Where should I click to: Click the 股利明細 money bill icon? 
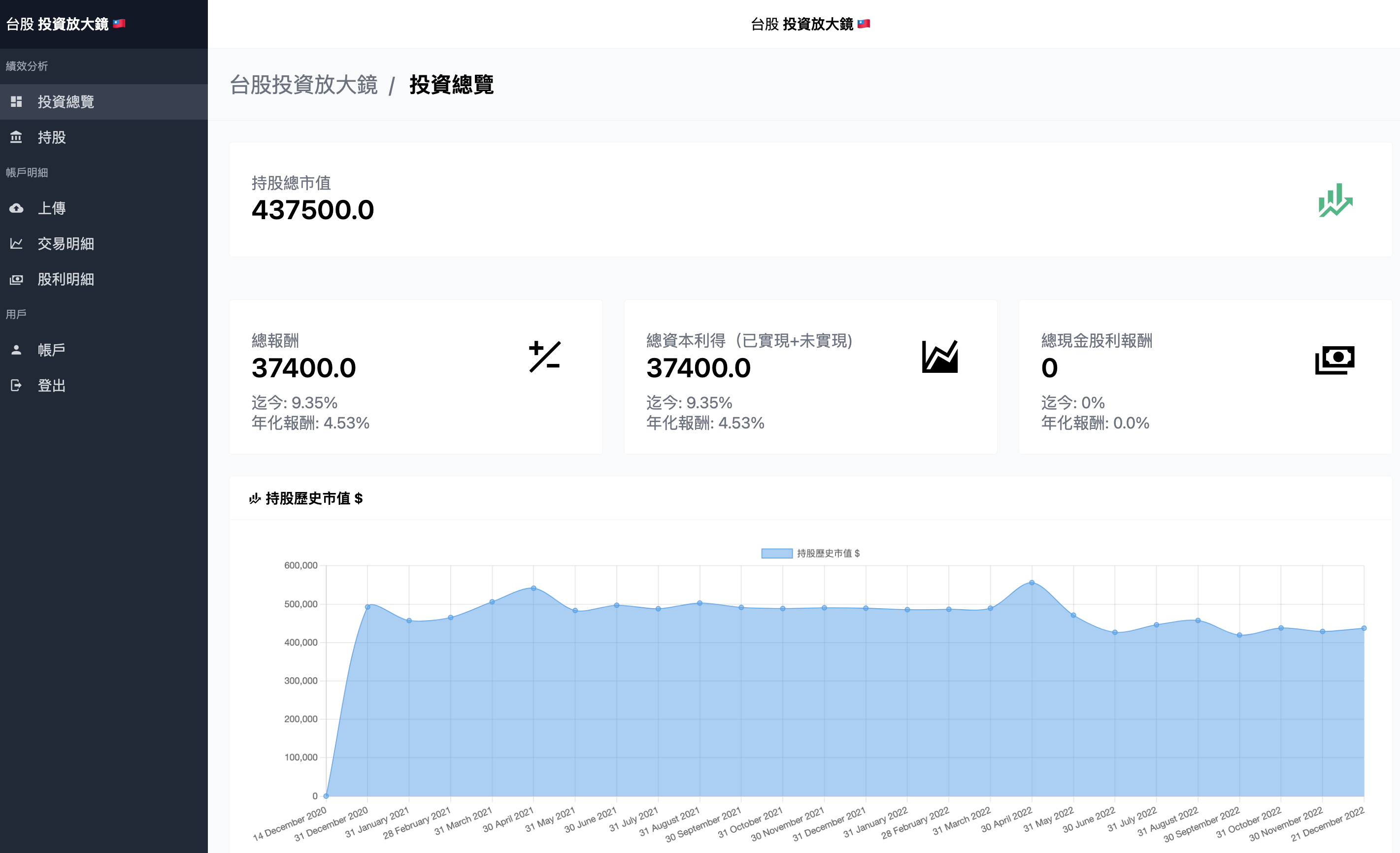[x=16, y=279]
